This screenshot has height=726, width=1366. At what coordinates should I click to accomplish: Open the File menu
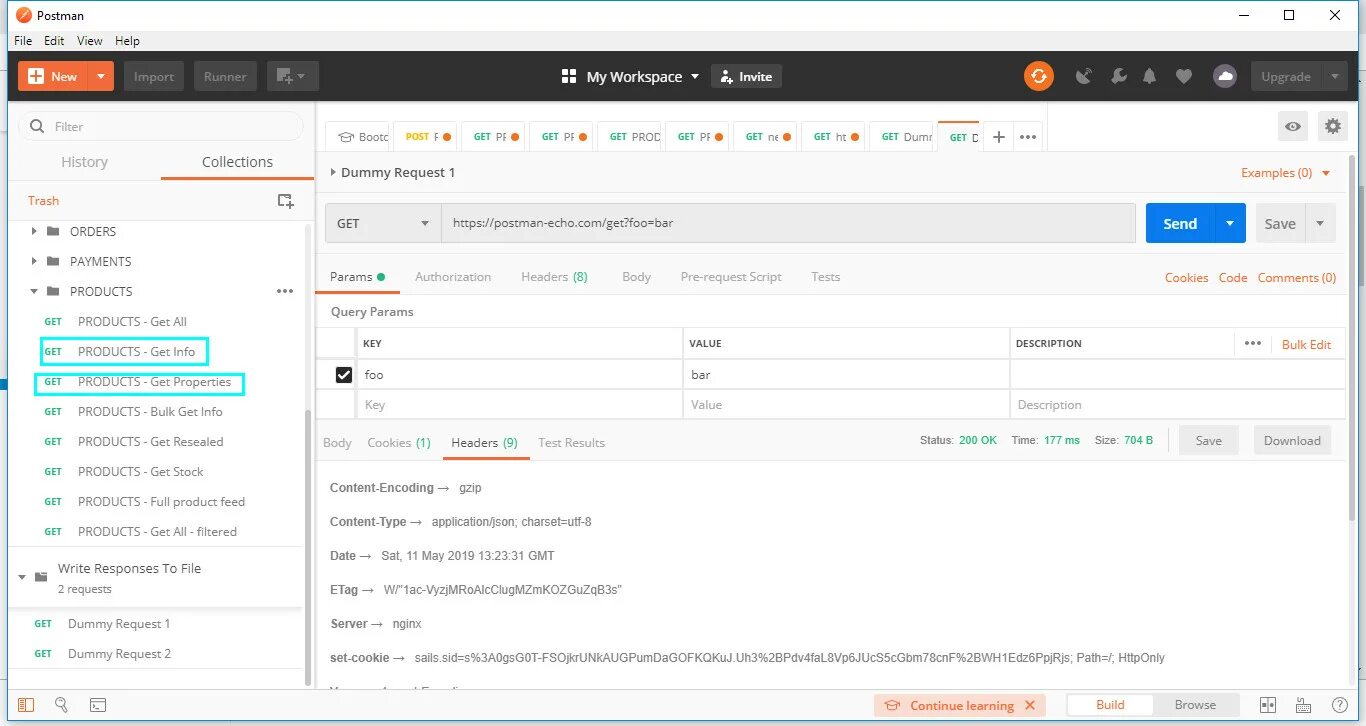click(23, 41)
